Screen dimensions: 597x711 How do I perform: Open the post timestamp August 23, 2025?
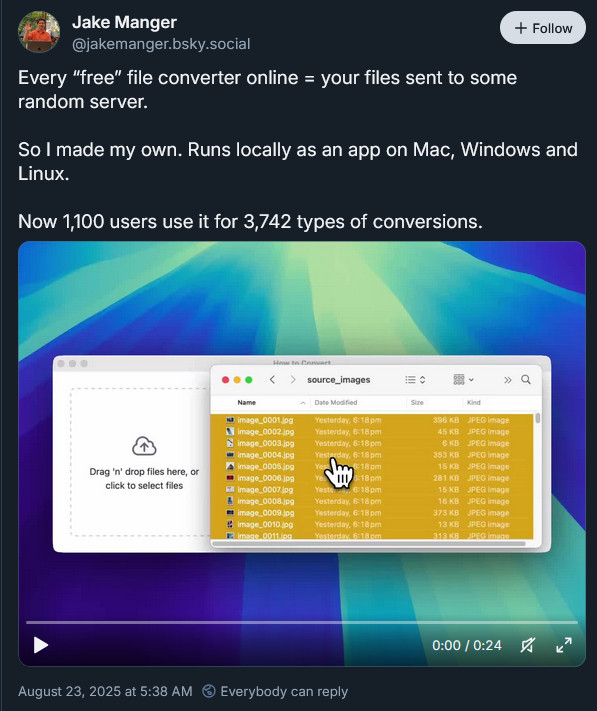pyautogui.click(x=105, y=691)
